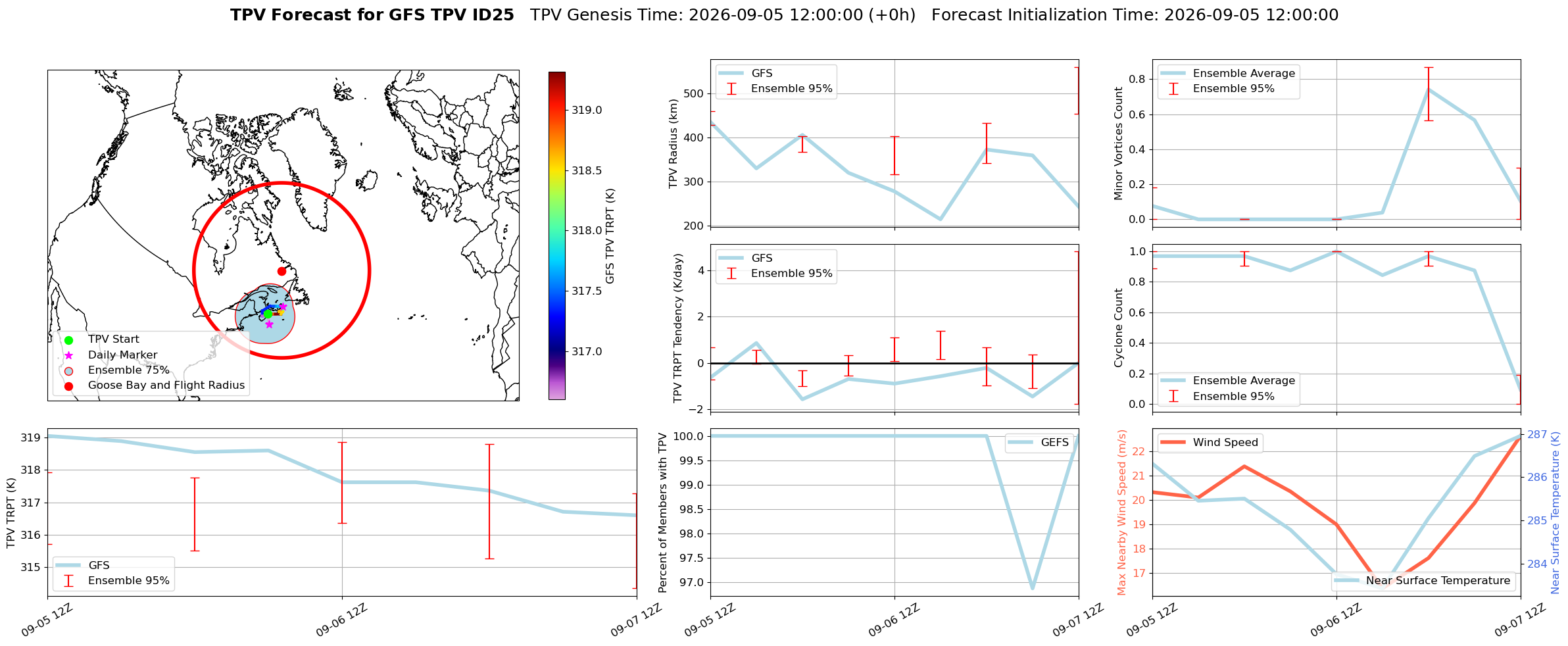Click the 'TPV Radius (km)' axis label

[x=673, y=143]
